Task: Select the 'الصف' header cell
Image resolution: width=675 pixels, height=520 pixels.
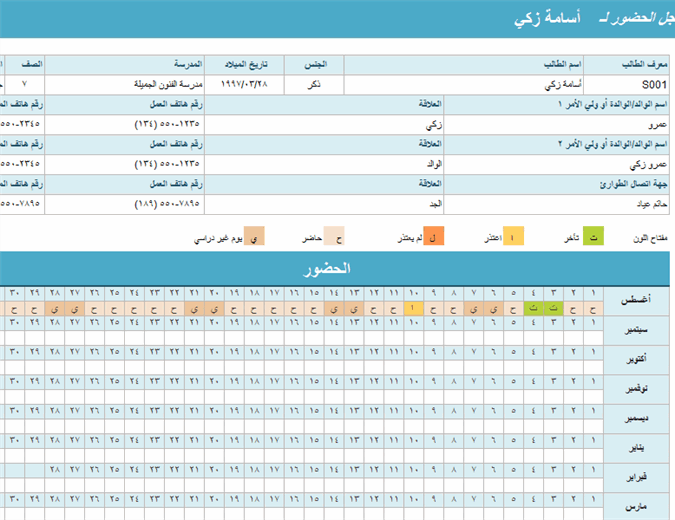Action: click(x=24, y=65)
